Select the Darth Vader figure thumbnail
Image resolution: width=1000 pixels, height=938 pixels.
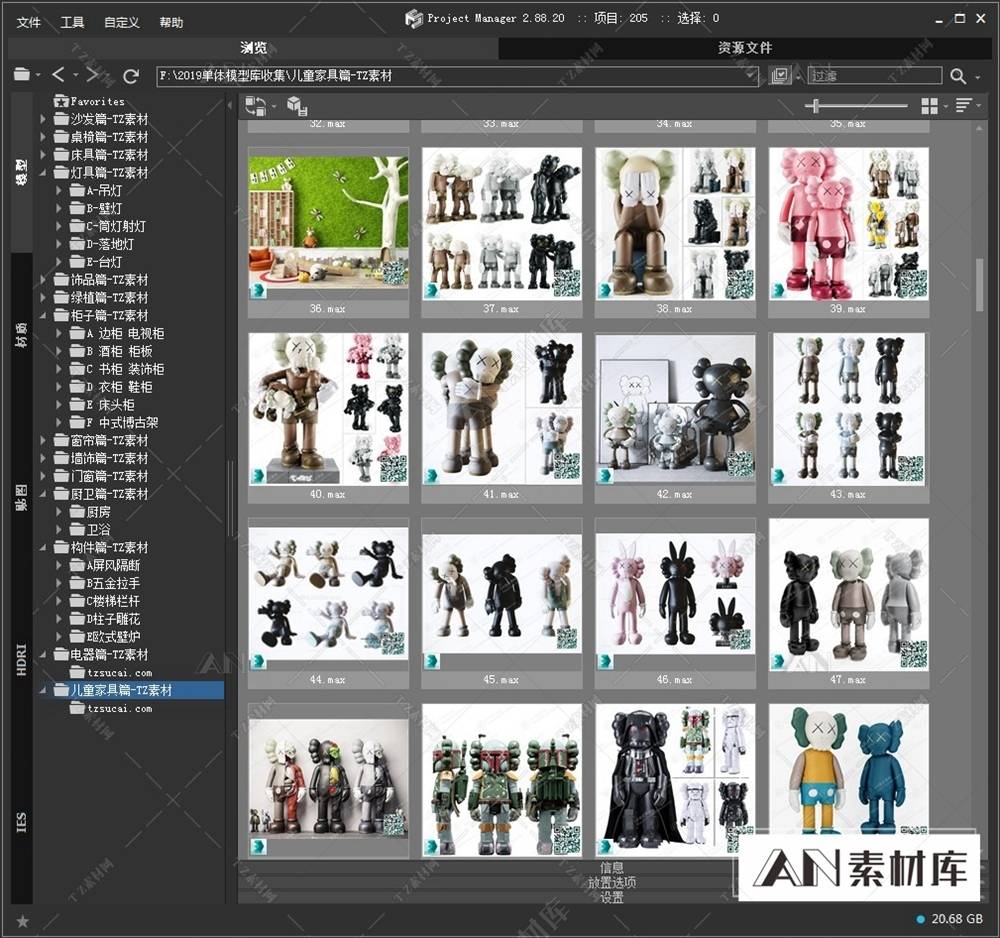(x=675, y=780)
